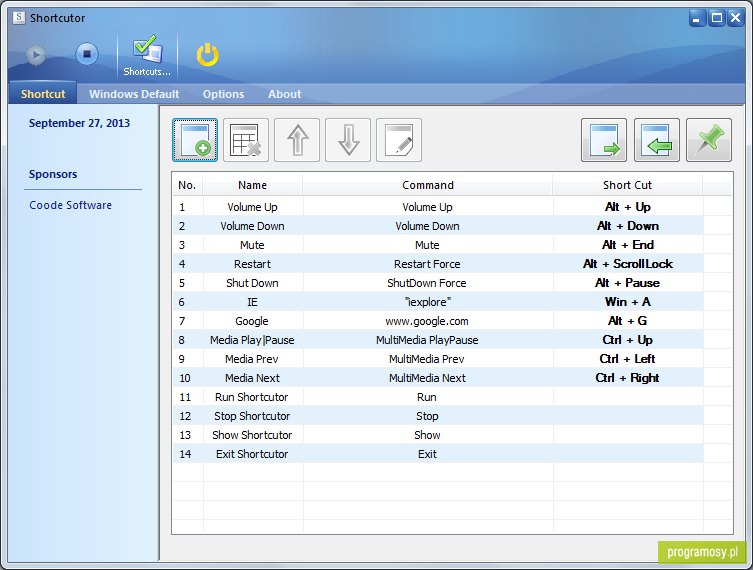Screen dimensions: 753x570
Task: Select the Run Shortcutor row
Action: (x=438, y=397)
